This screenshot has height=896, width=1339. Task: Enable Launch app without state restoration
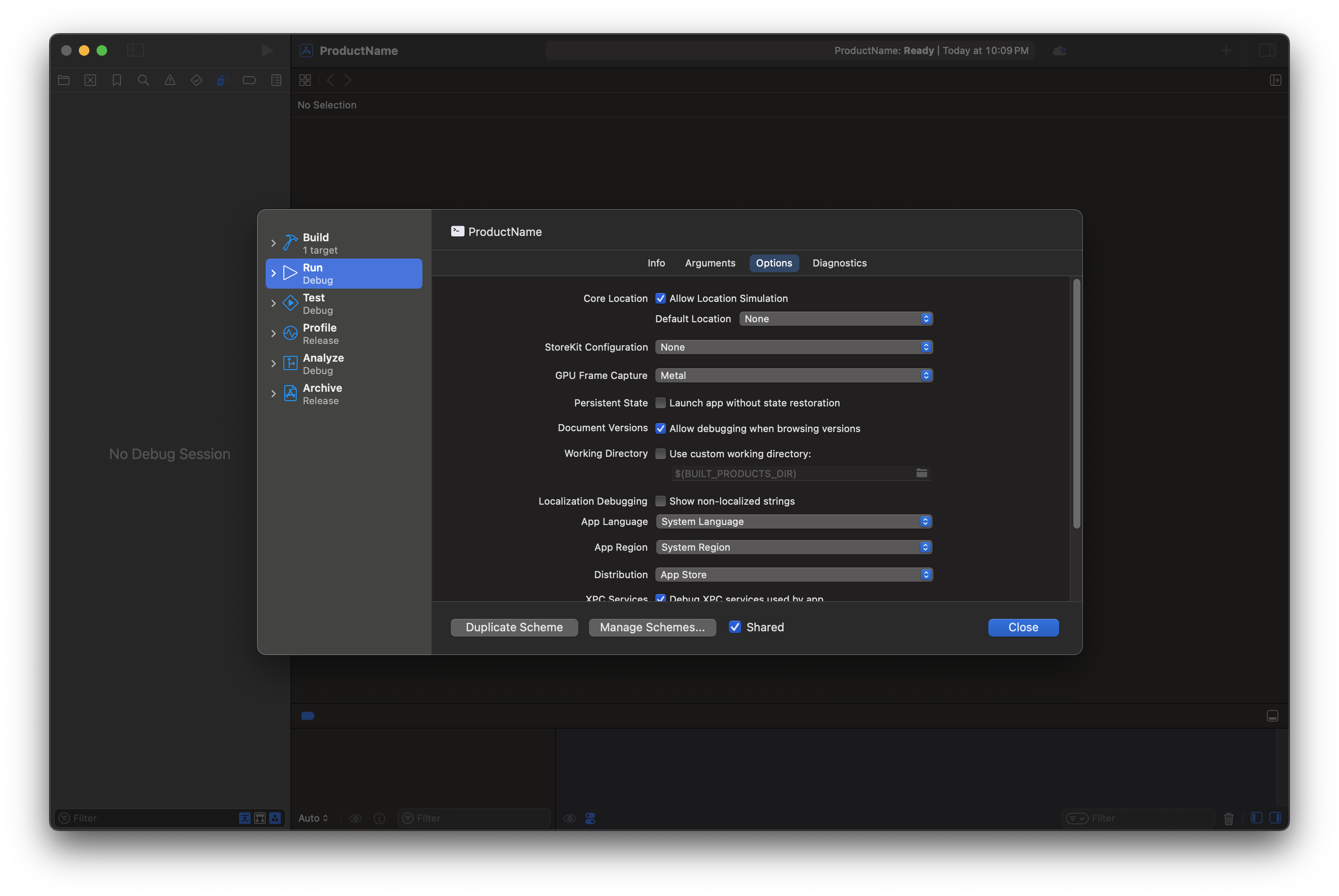coord(660,403)
